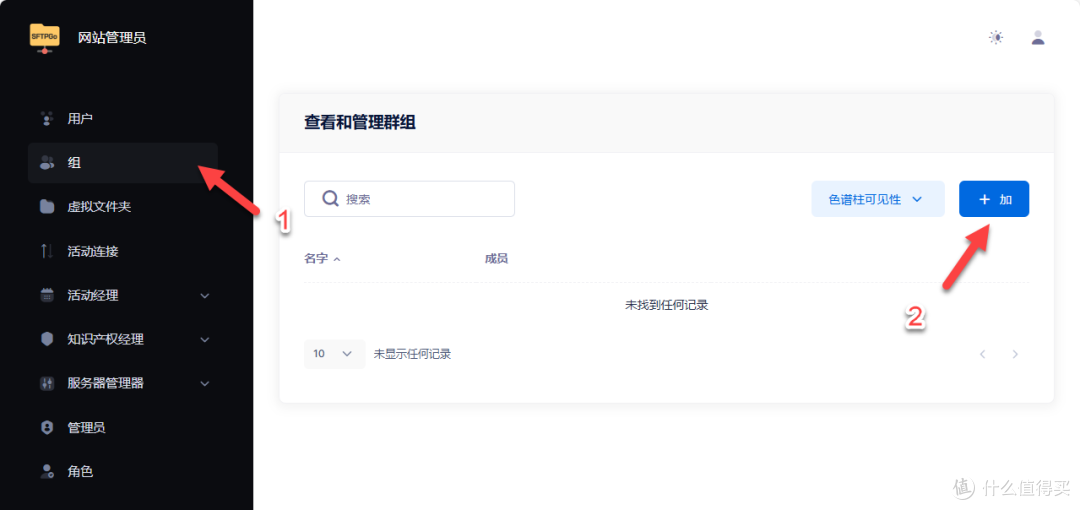Open the 活动连接 menu item

coord(123,251)
